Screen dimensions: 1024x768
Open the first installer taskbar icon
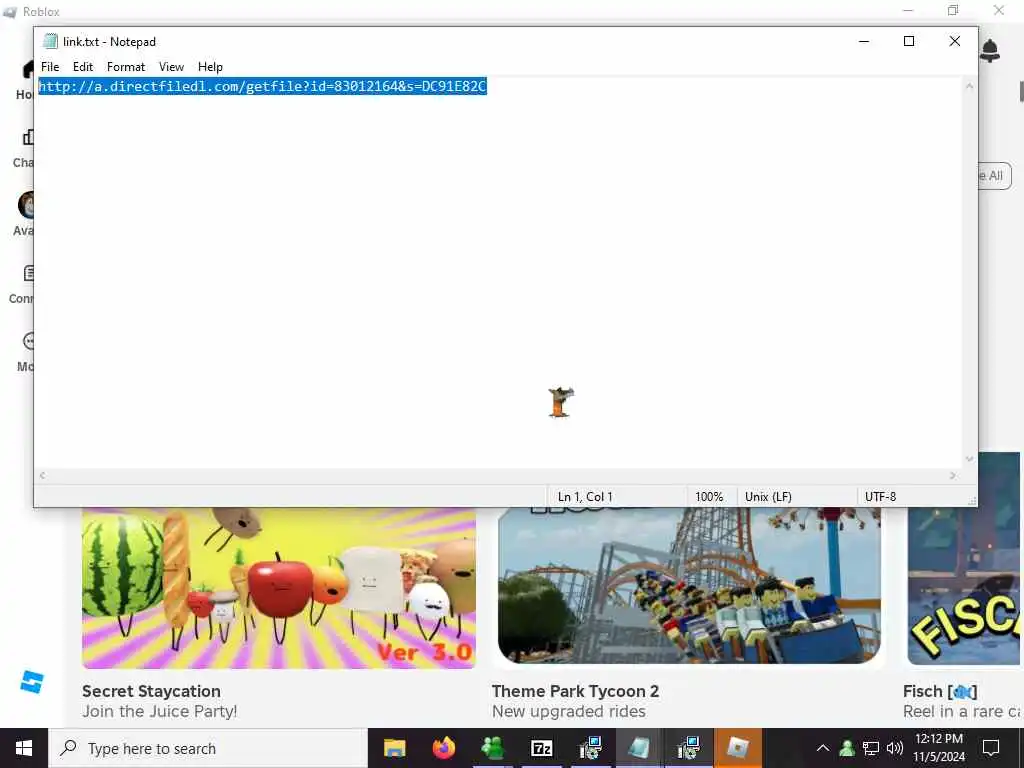click(x=590, y=748)
